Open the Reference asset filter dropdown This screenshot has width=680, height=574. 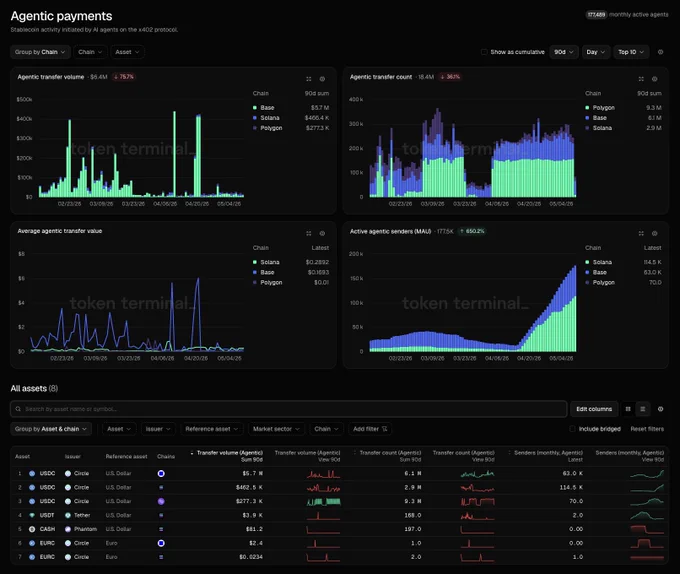pyautogui.click(x=212, y=429)
